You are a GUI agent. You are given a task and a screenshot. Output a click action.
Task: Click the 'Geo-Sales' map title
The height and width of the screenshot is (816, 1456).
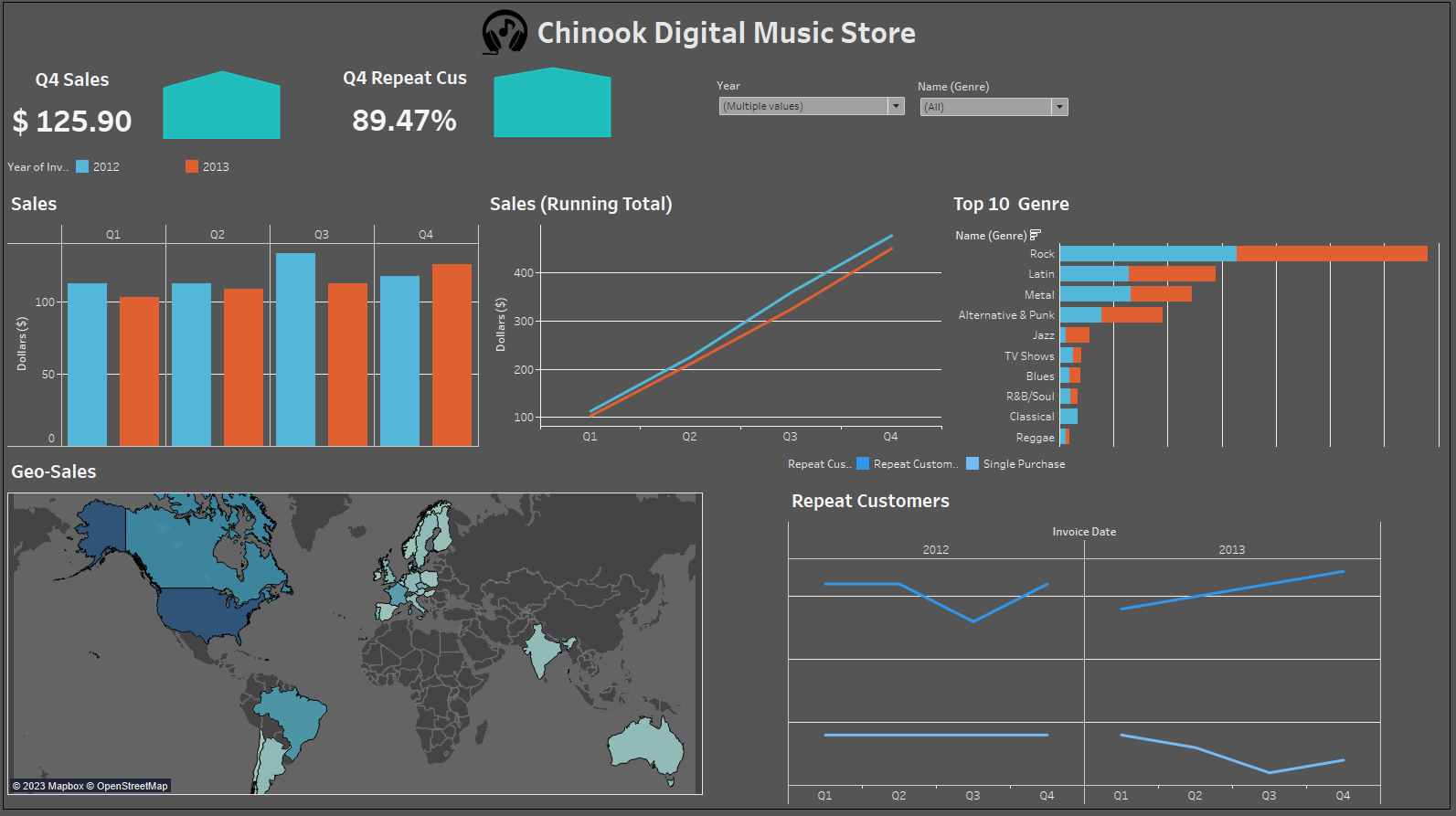(x=53, y=472)
